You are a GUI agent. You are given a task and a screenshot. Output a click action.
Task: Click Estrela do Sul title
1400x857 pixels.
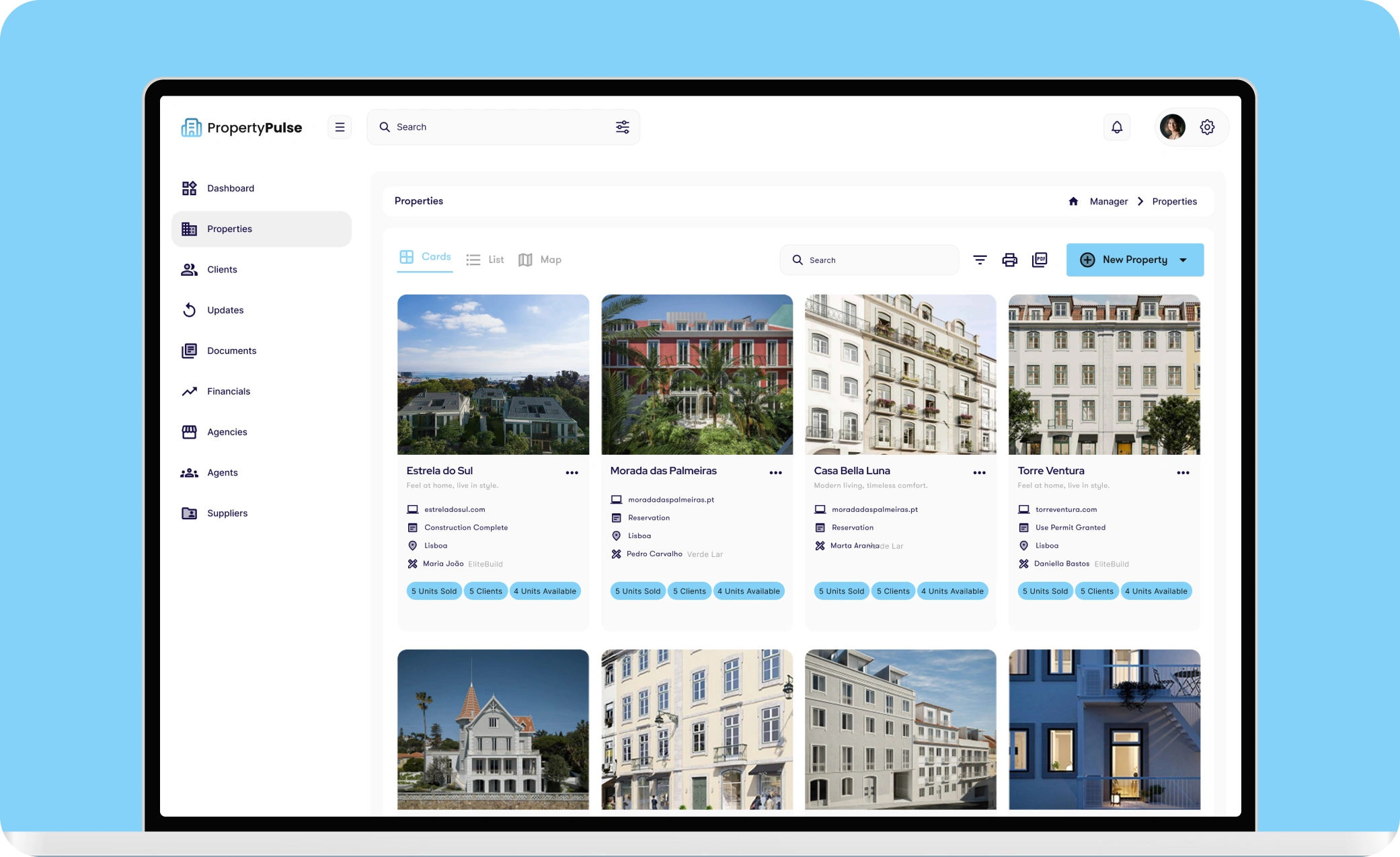pyautogui.click(x=439, y=471)
